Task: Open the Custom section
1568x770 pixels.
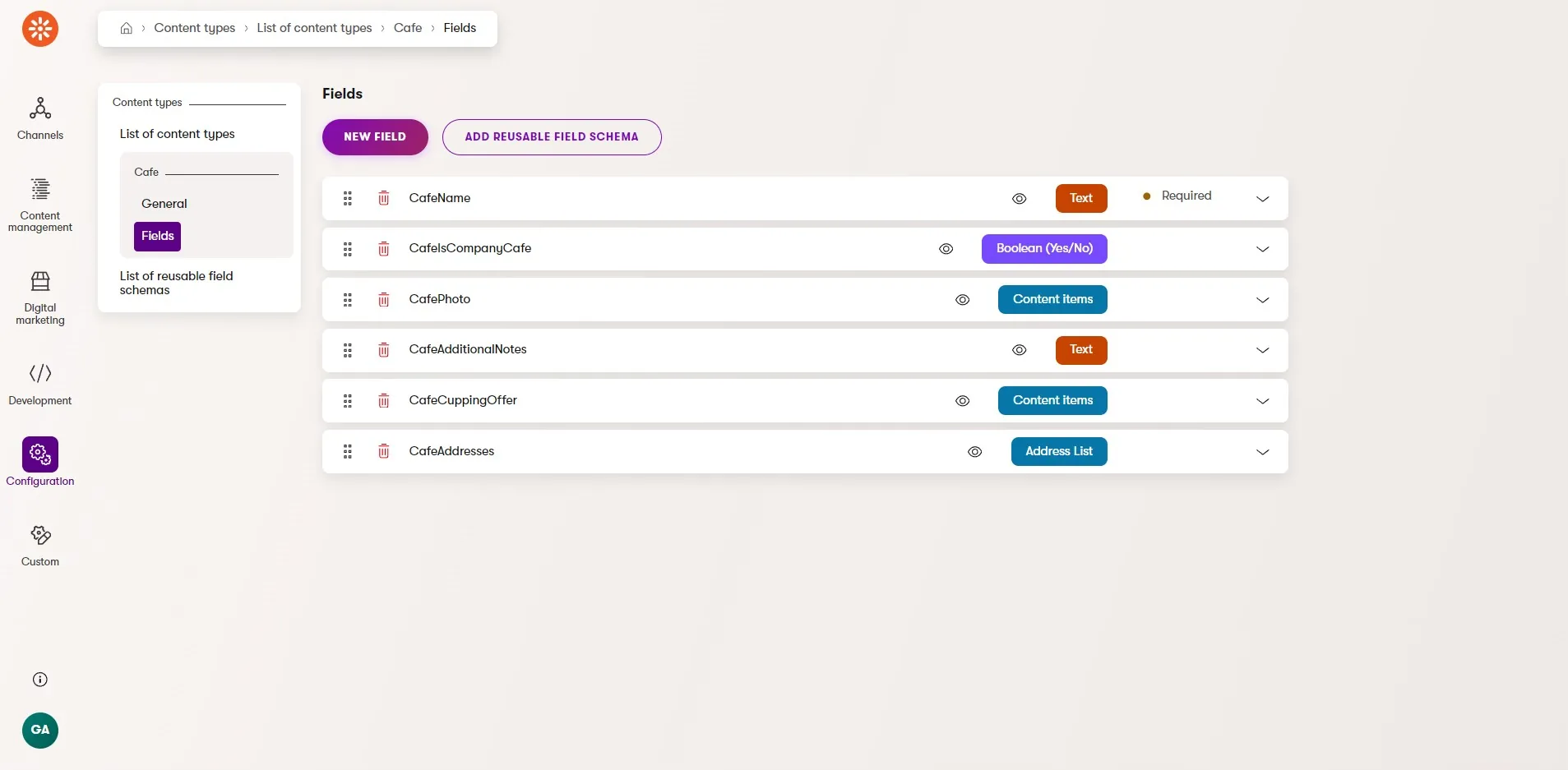Action: point(40,546)
